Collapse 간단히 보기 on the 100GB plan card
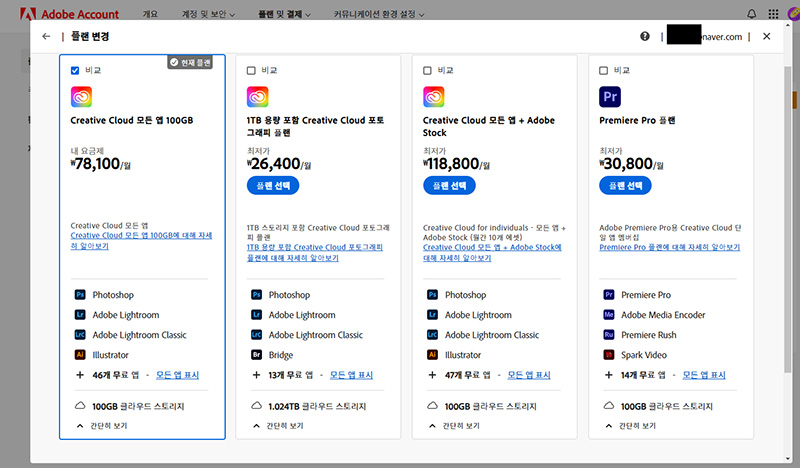 [102, 426]
